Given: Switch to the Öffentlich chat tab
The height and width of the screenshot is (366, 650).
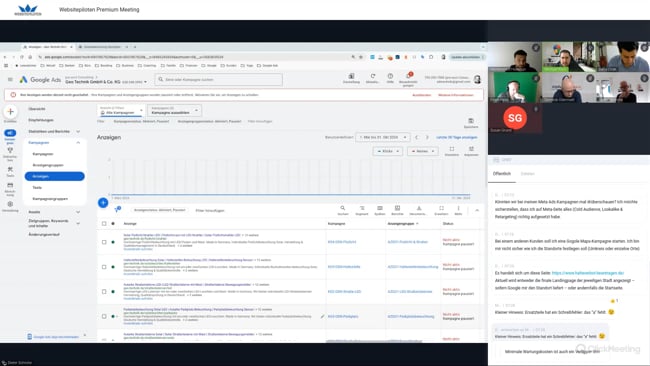Looking at the screenshot, I should click(x=502, y=174).
